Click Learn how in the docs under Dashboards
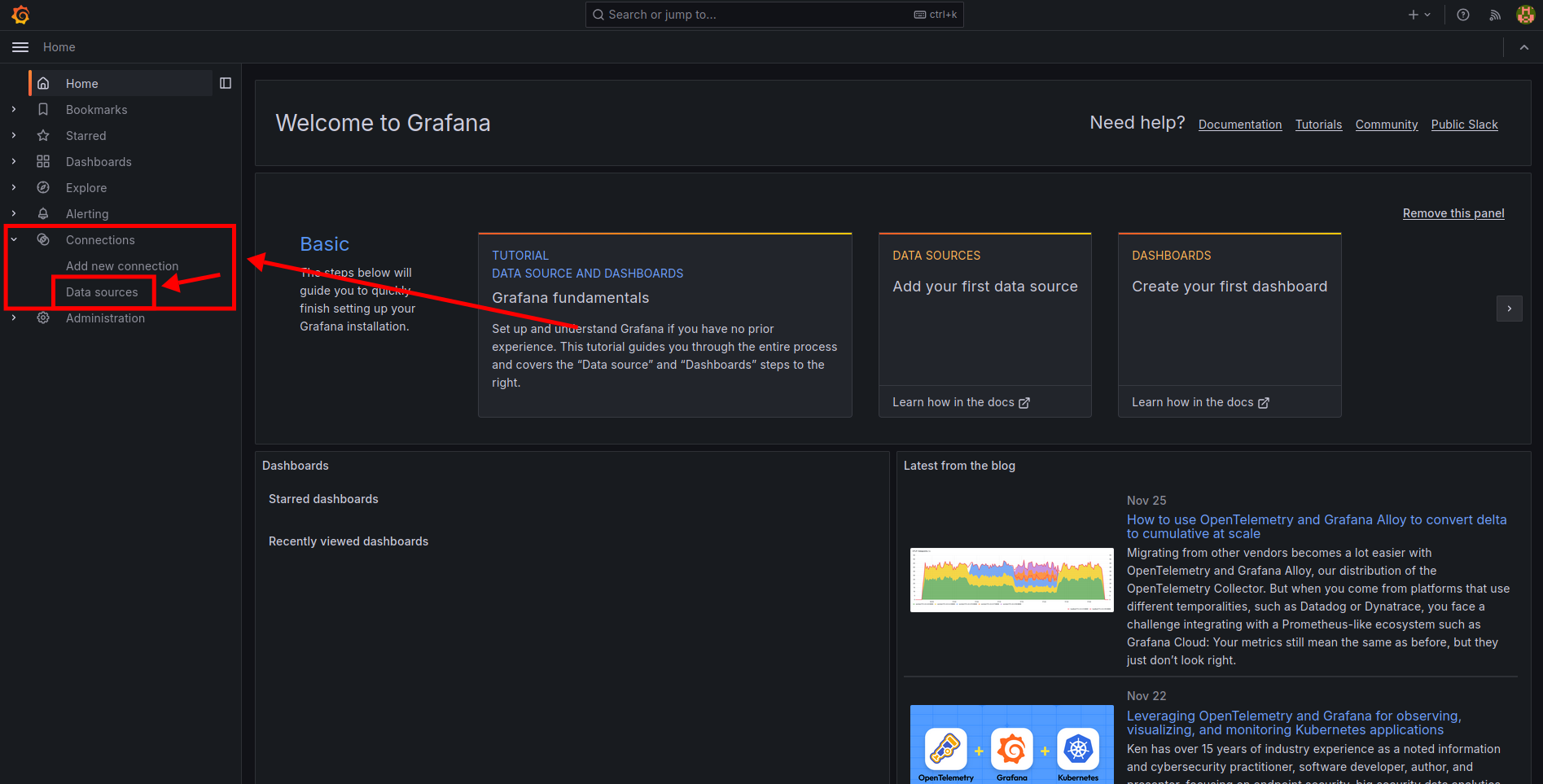The width and height of the screenshot is (1543, 784). pos(1200,402)
